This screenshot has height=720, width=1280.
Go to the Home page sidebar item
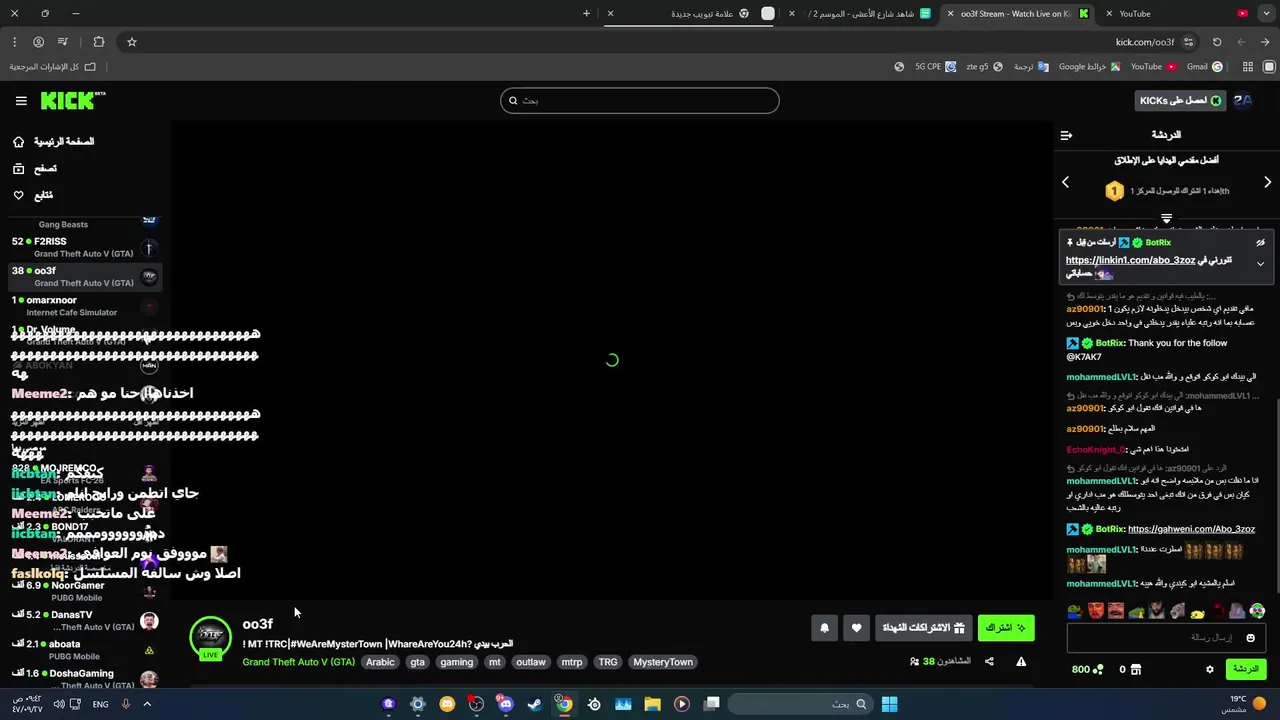coord(55,142)
